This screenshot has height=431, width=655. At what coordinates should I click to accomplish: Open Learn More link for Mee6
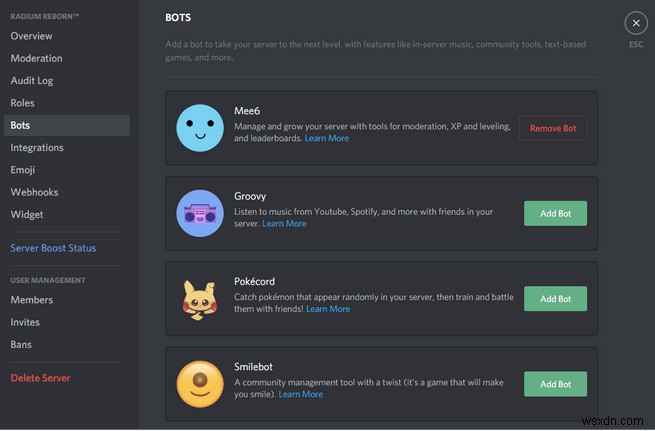327,139
